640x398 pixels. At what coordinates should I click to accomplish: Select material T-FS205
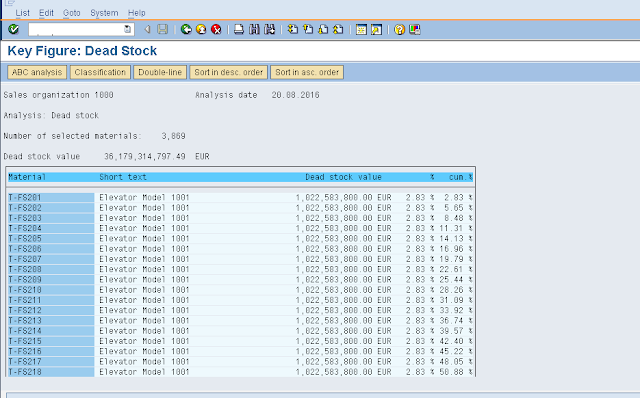pos(51,238)
